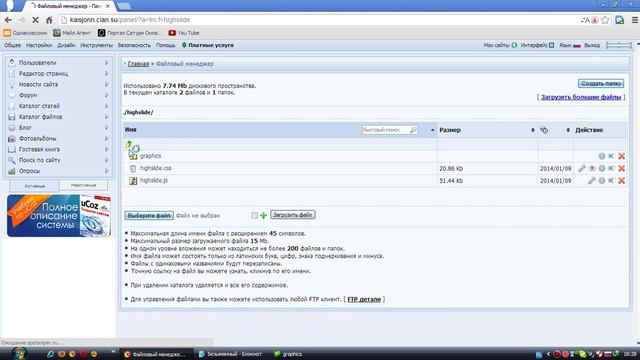Open the graphics folder
Screen dimensions: 640x360
pyautogui.click(x=151, y=156)
